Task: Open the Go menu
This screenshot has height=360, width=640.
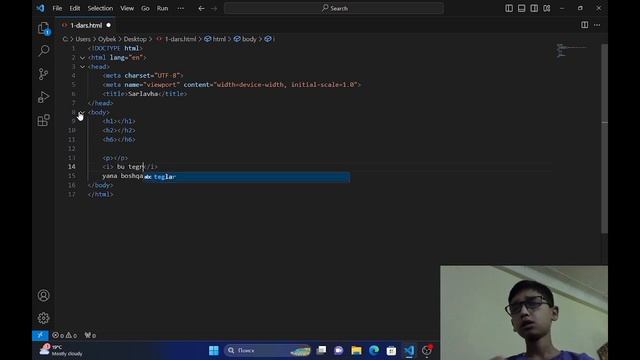Action: coord(145,8)
